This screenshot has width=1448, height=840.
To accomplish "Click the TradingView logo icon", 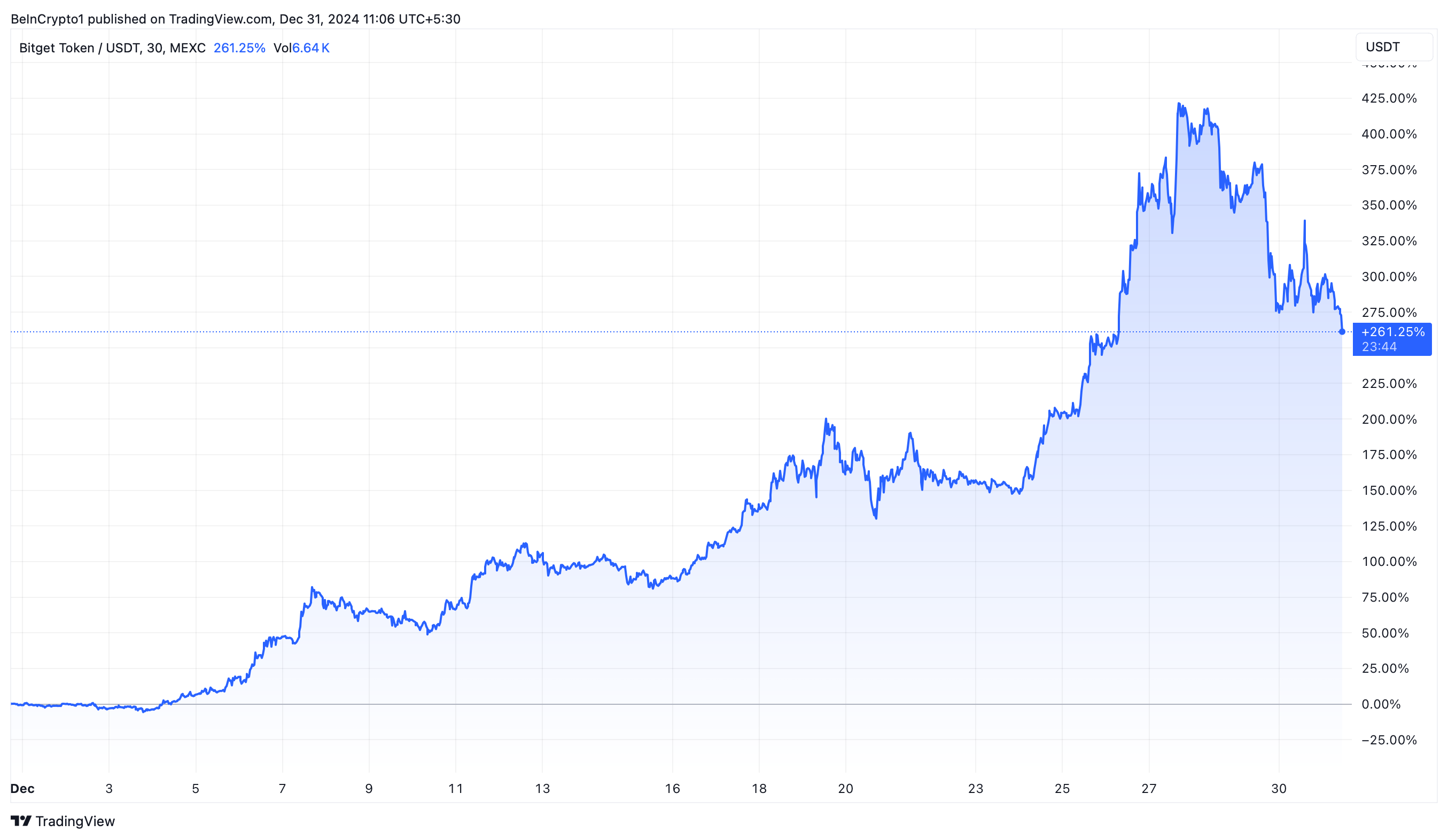I will click(21, 821).
